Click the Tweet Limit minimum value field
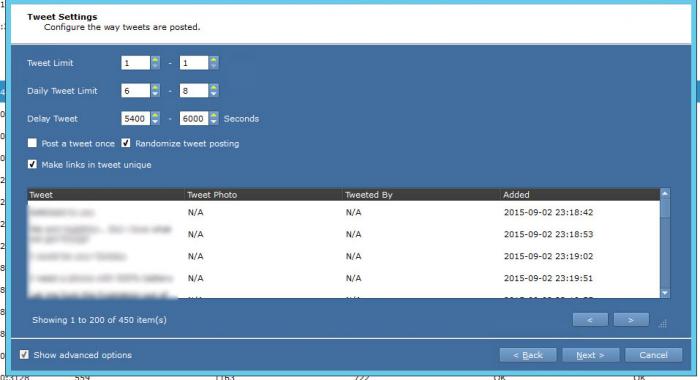The height and width of the screenshot is (380, 700). (x=135, y=63)
